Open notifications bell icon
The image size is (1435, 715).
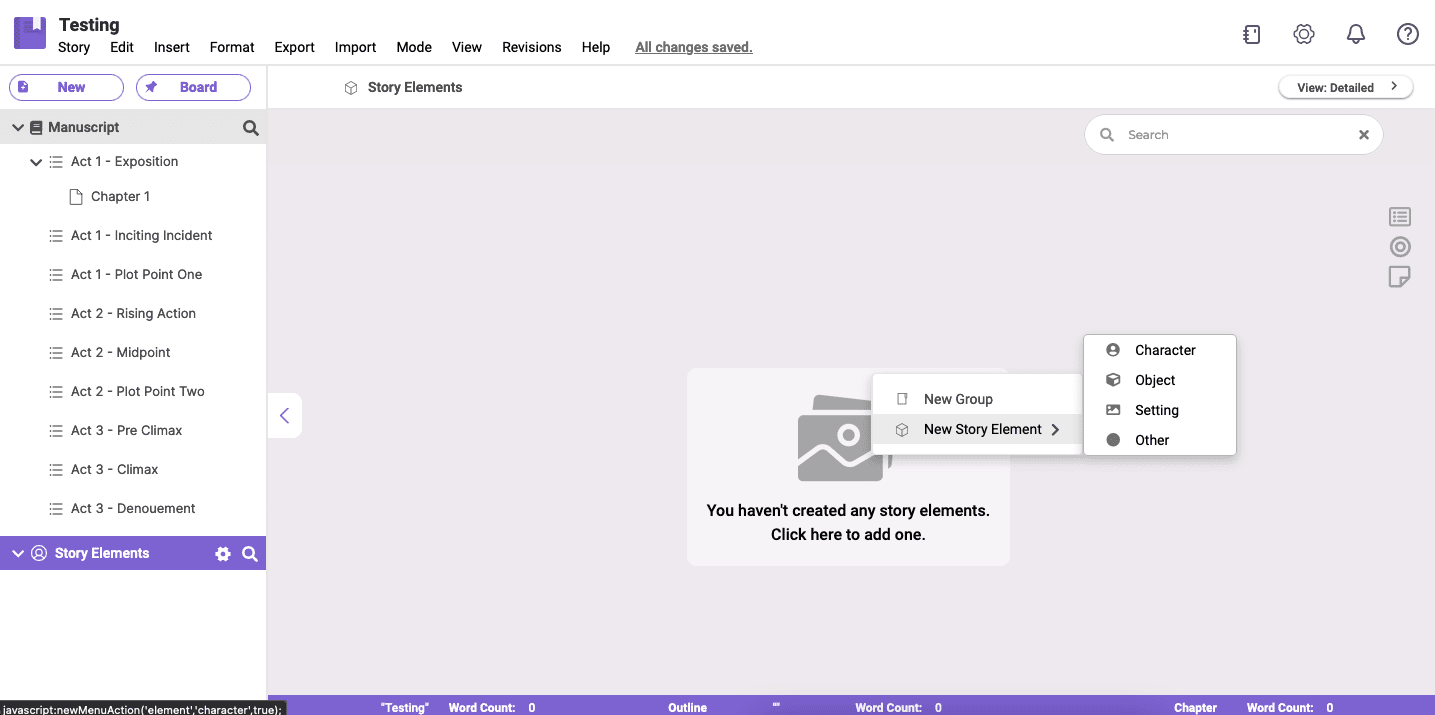click(1356, 34)
